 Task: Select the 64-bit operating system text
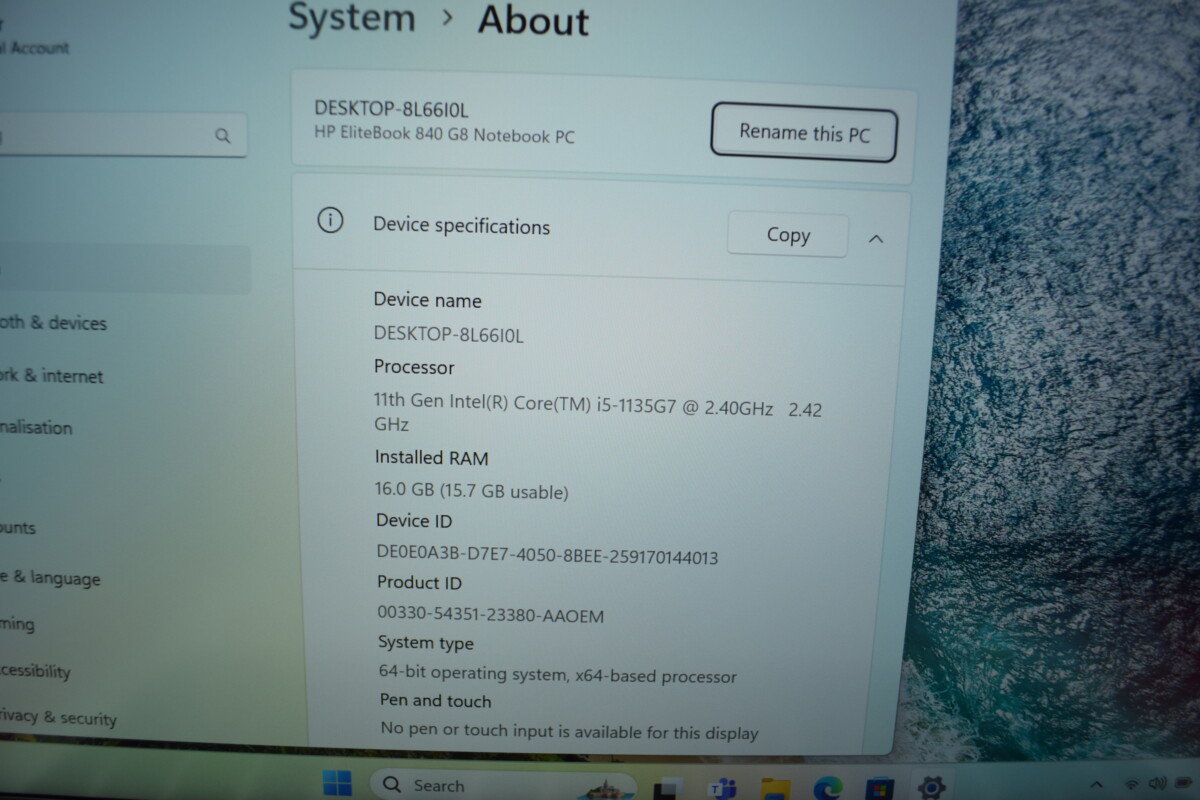click(x=558, y=675)
